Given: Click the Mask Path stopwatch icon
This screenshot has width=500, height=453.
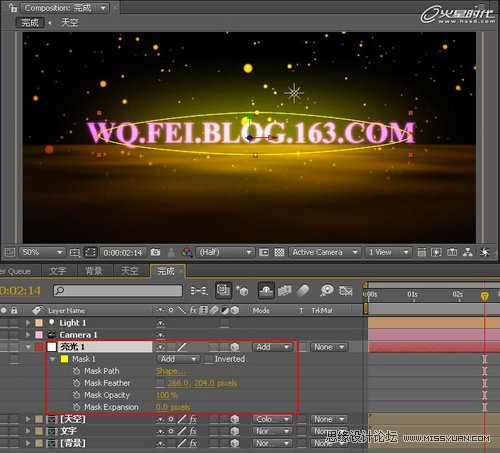Looking at the screenshot, I should tap(77, 371).
